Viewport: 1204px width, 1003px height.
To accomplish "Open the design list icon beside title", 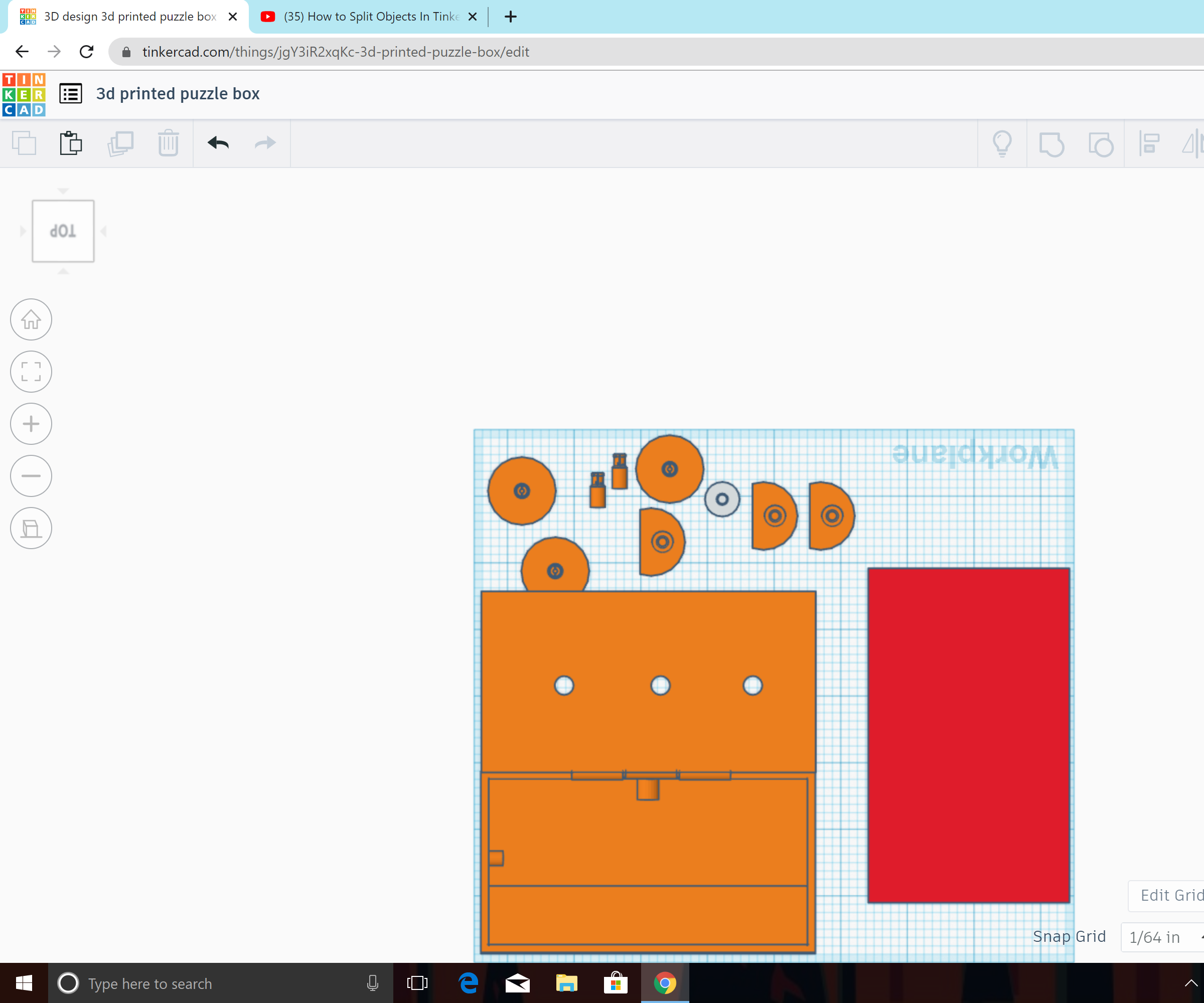I will (71, 93).
